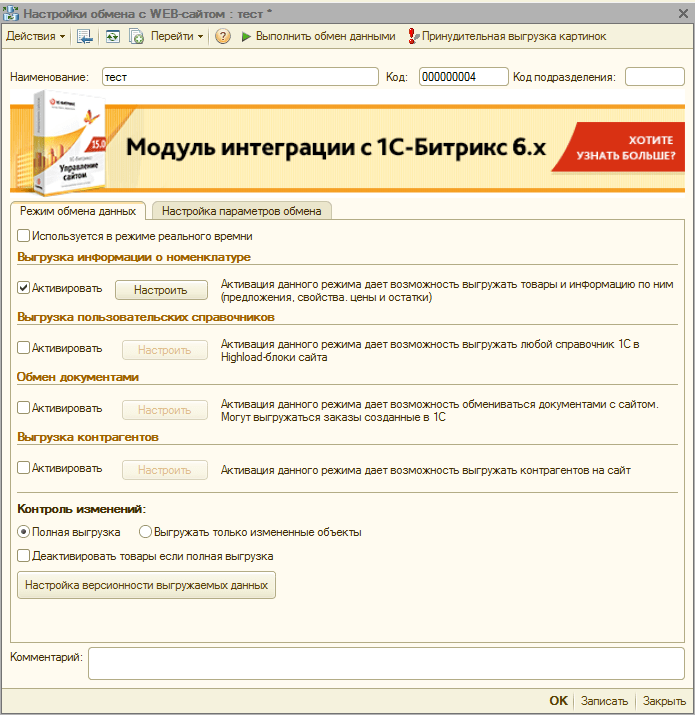Open Настройка версионности выгружаемых данных
The height and width of the screenshot is (715, 695).
click(146, 585)
